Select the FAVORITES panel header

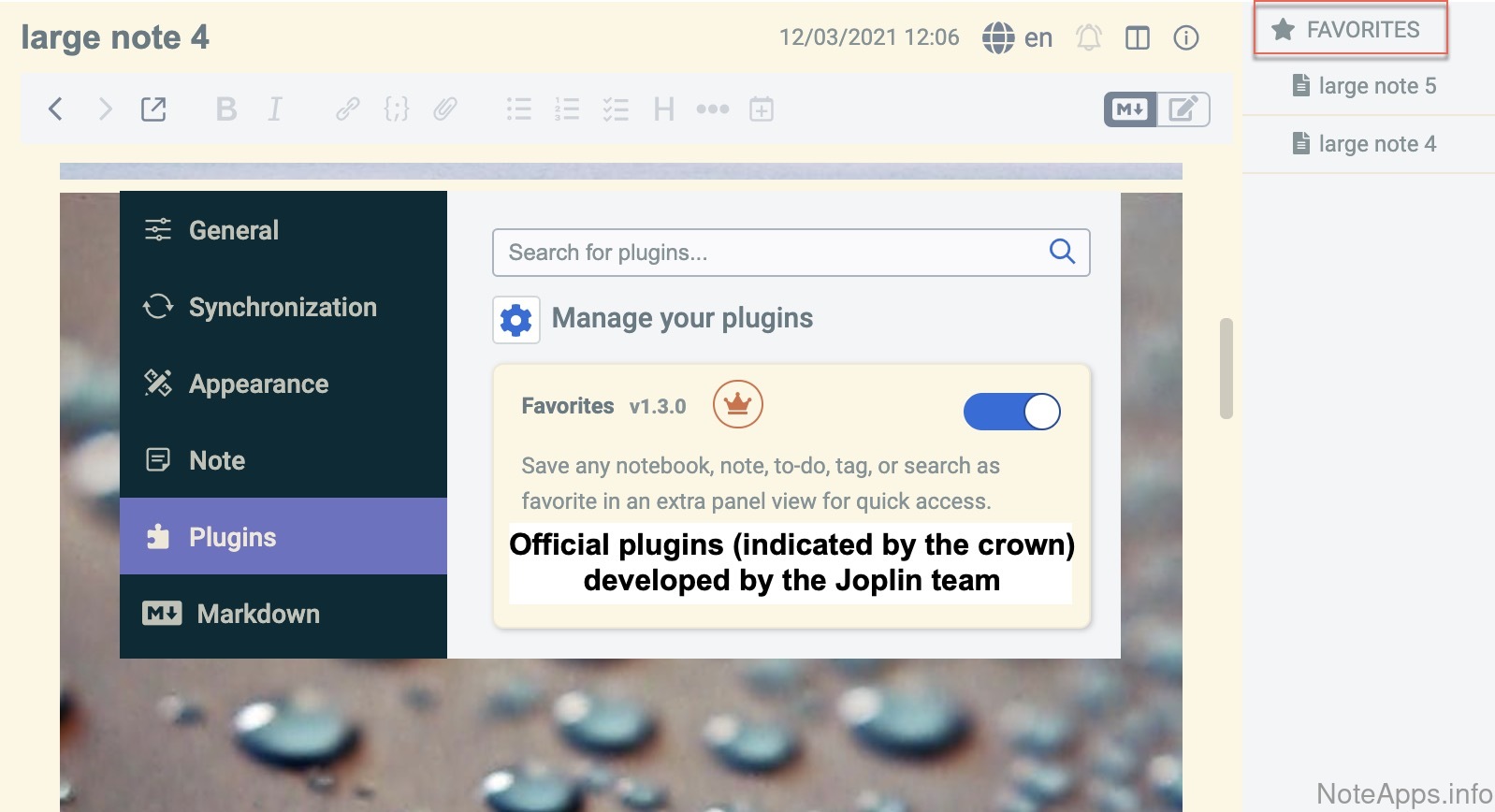(x=1351, y=30)
